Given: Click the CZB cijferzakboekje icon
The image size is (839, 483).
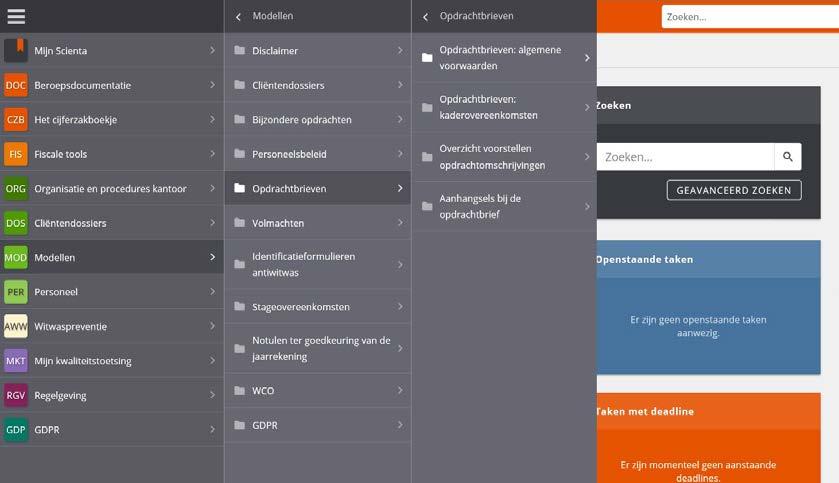Looking at the screenshot, I should coord(16,119).
